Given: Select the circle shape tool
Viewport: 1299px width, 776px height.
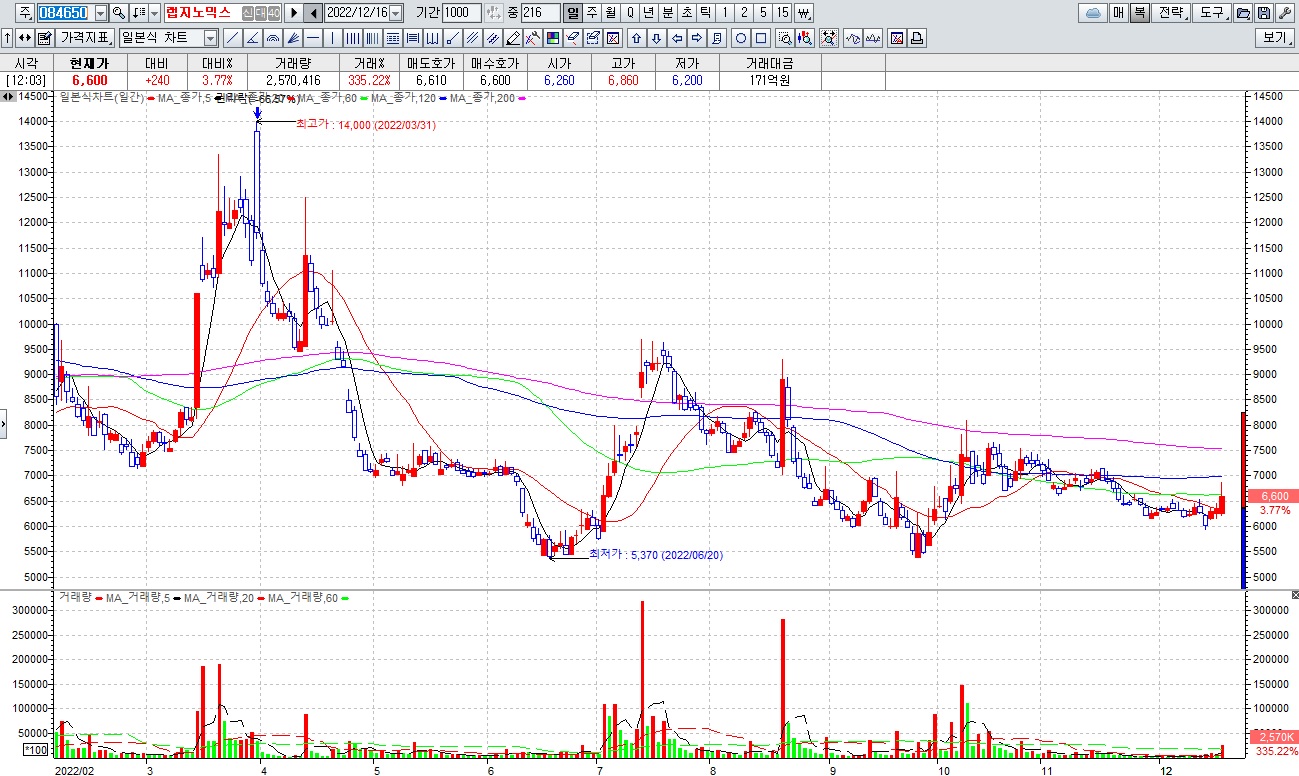Looking at the screenshot, I should tap(741, 38).
